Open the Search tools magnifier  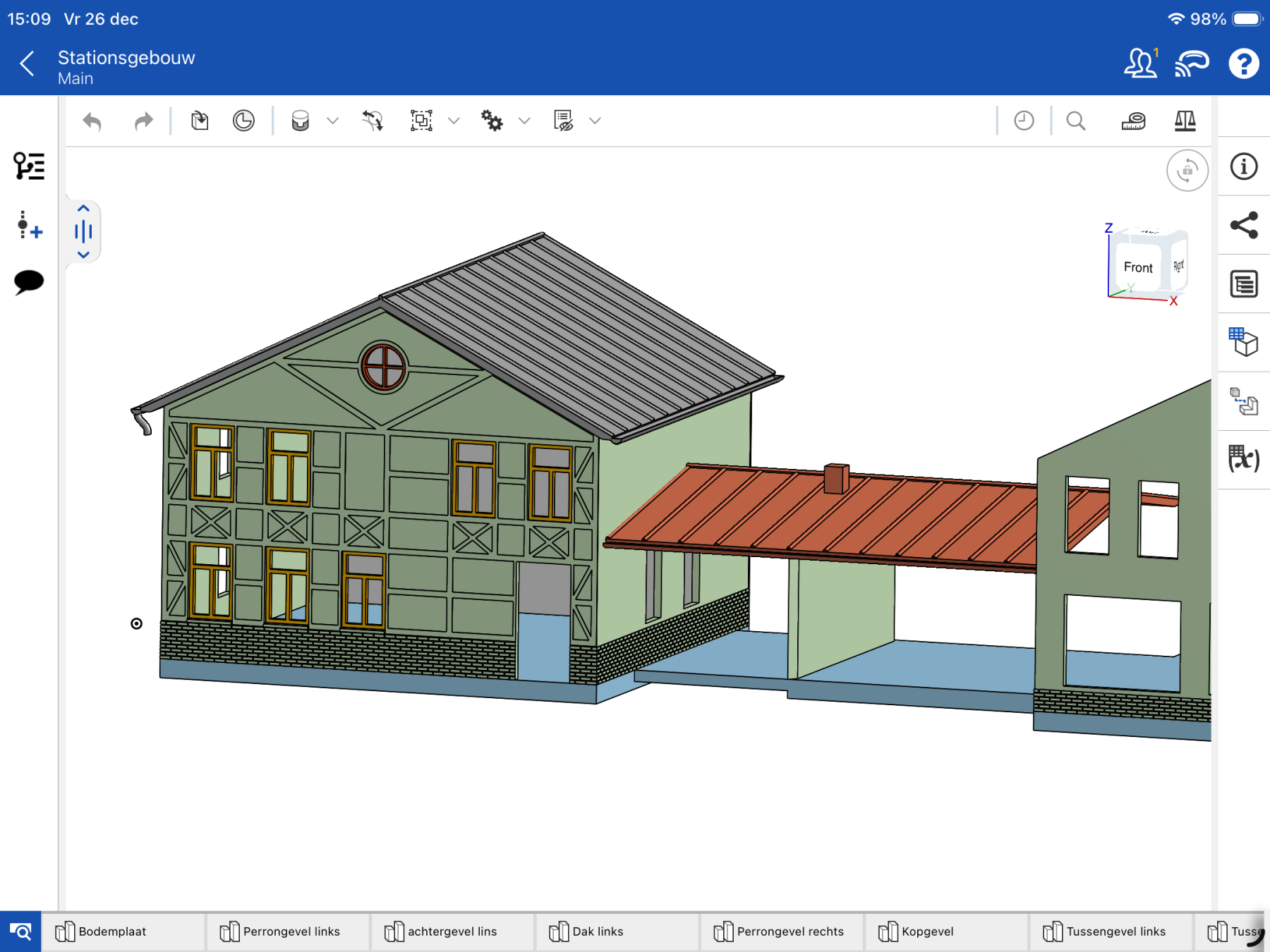click(x=1075, y=121)
